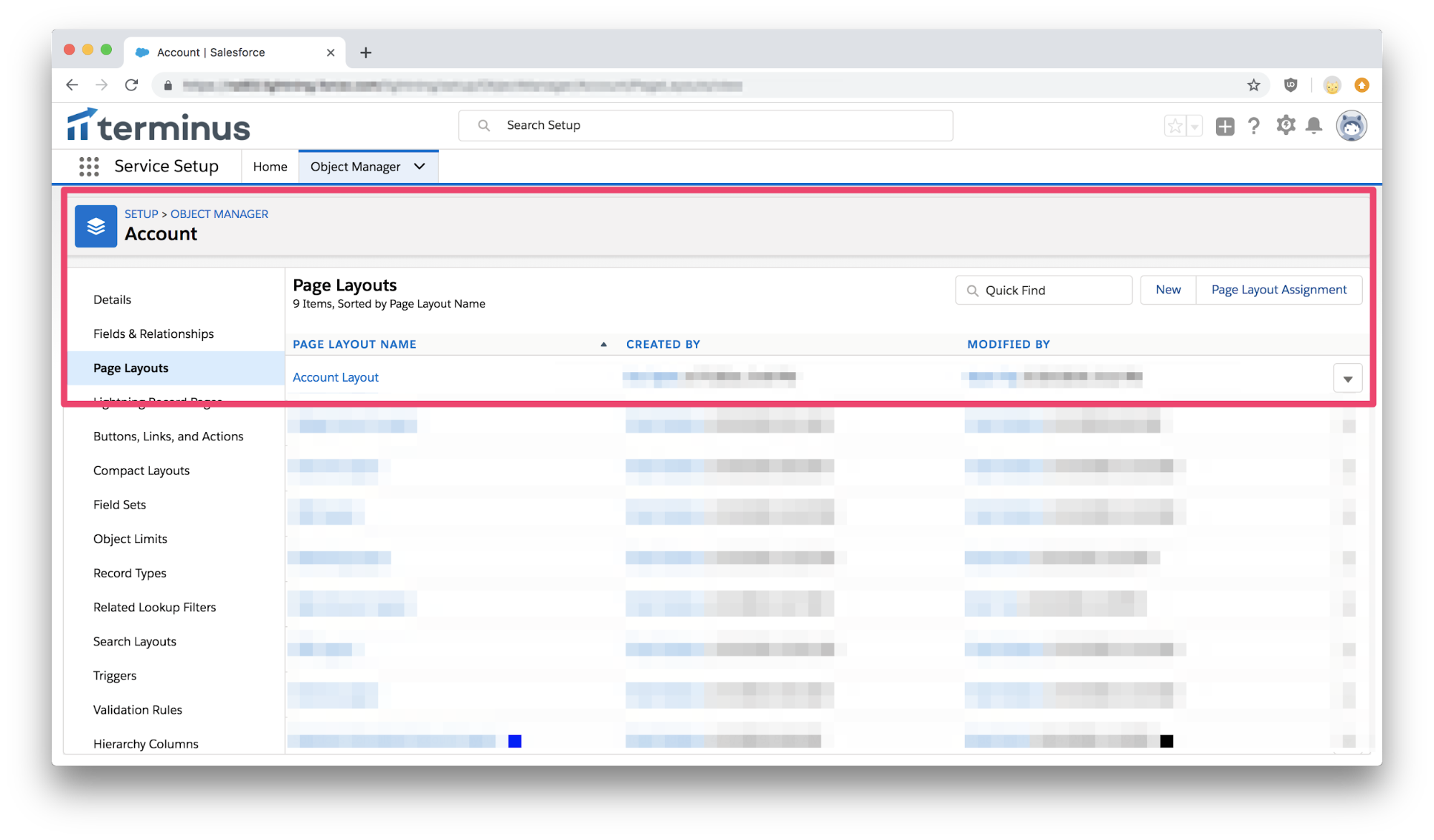Open the Help question mark icon
This screenshot has height=840, width=1434.
pos(1254,126)
